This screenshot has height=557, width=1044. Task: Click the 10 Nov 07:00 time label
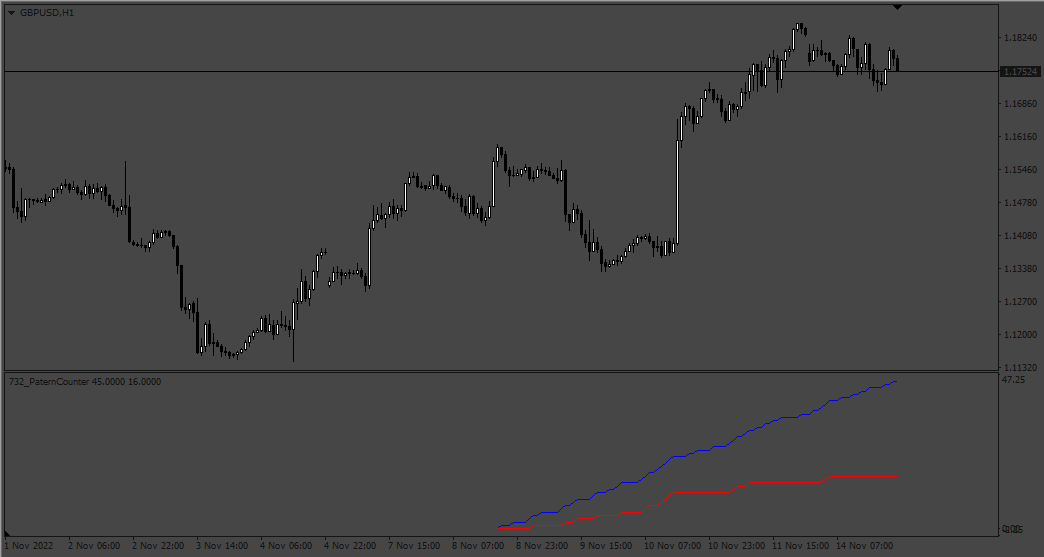coord(672,546)
